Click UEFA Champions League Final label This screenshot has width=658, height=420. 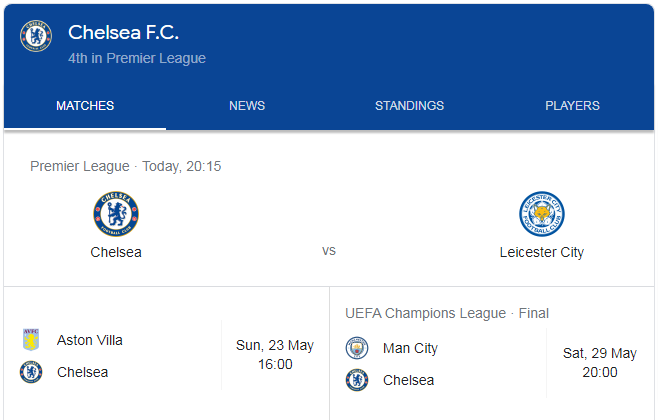coord(447,313)
